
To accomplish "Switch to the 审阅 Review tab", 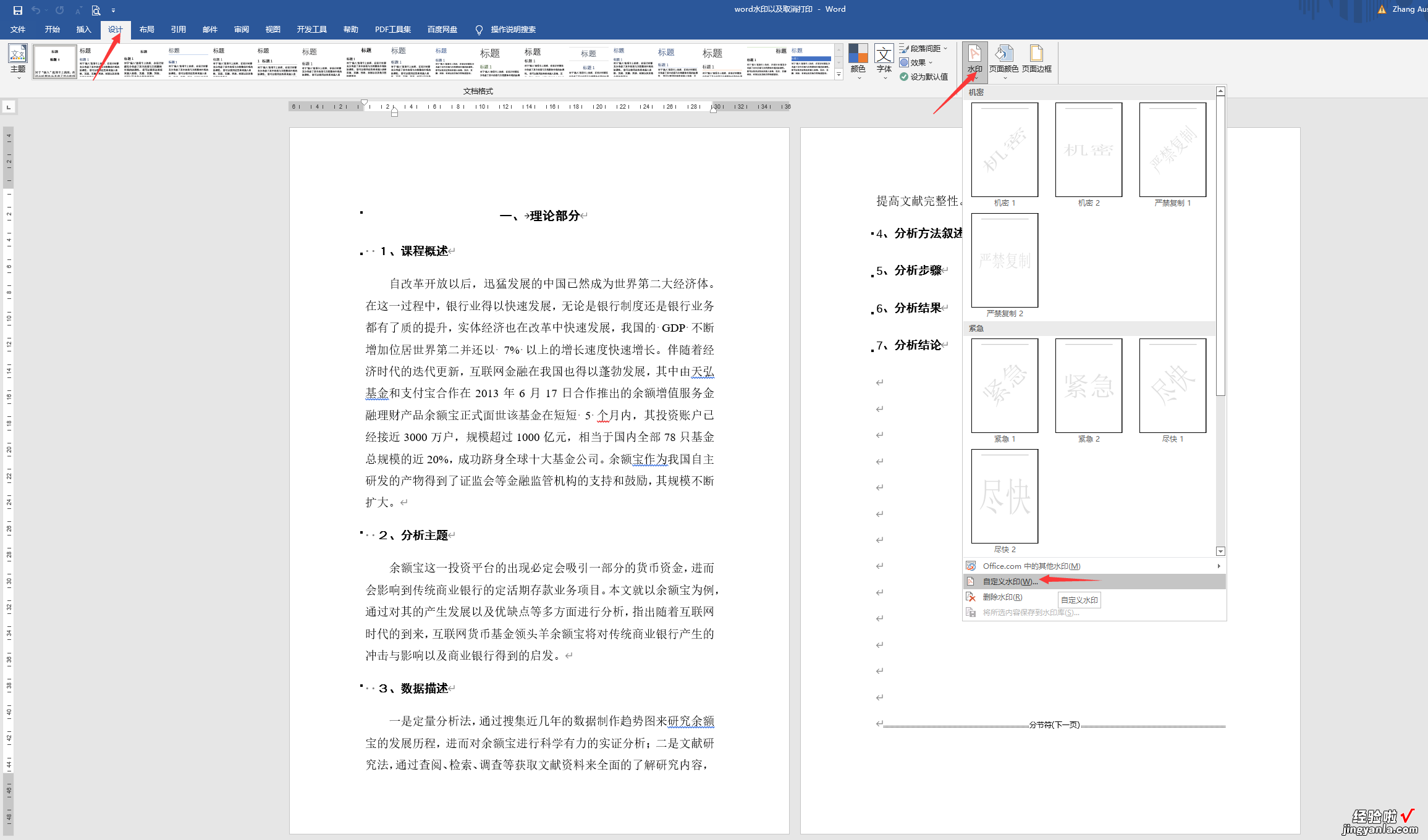I will click(x=241, y=30).
